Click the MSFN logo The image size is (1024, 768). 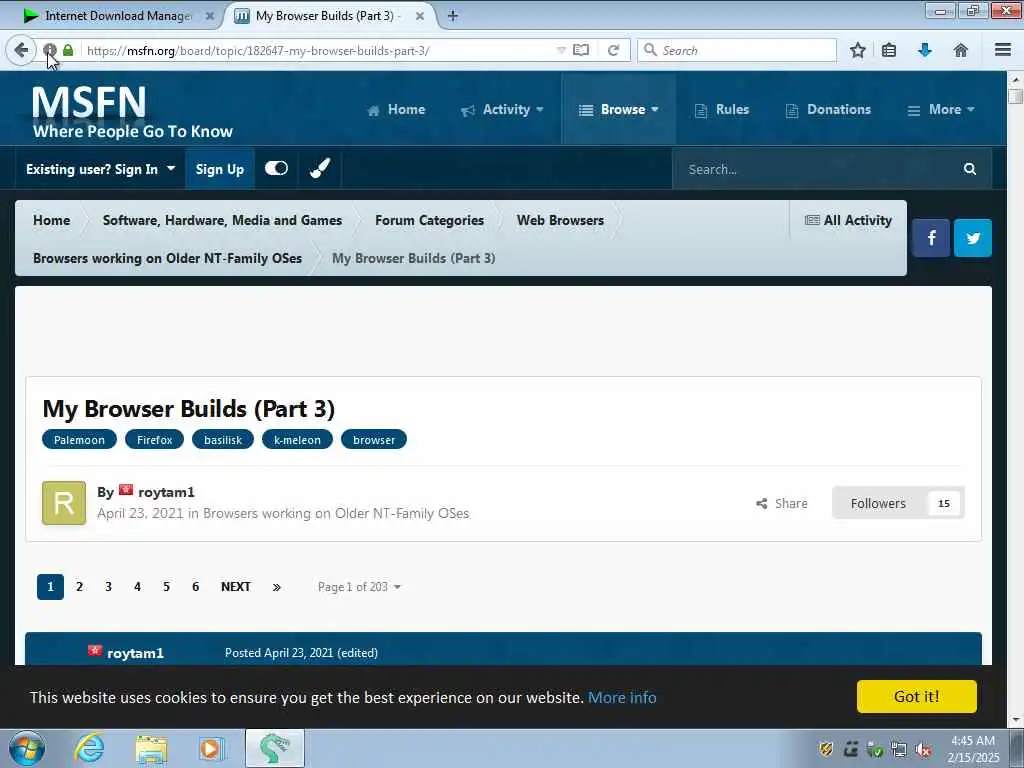pos(133,111)
